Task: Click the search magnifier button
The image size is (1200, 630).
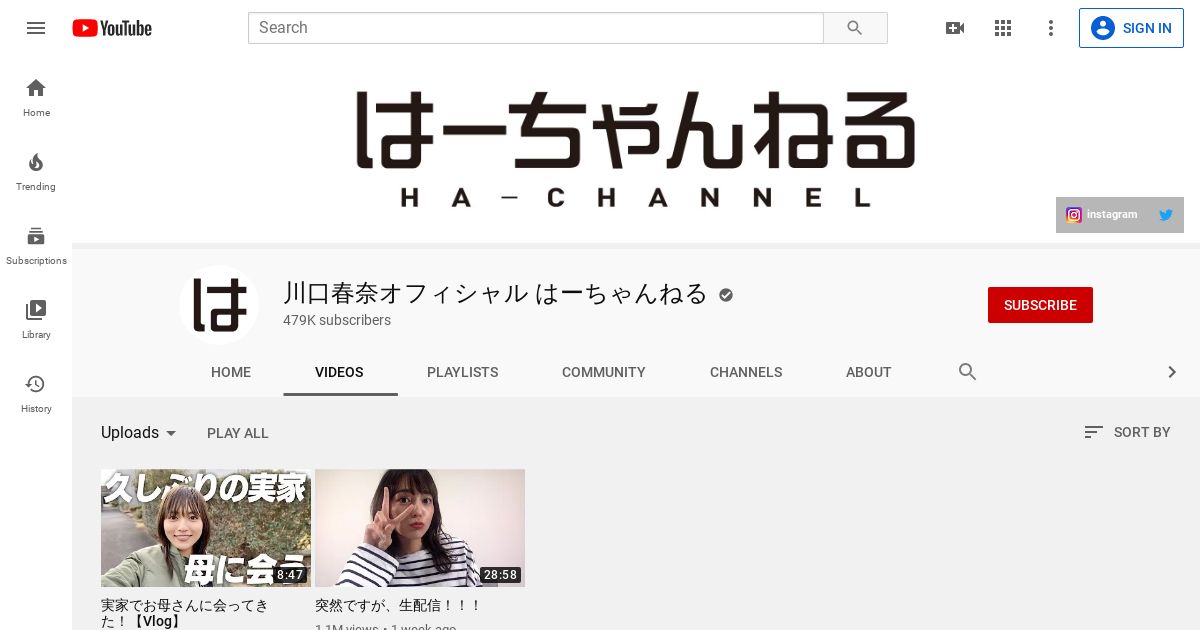Action: click(x=855, y=28)
